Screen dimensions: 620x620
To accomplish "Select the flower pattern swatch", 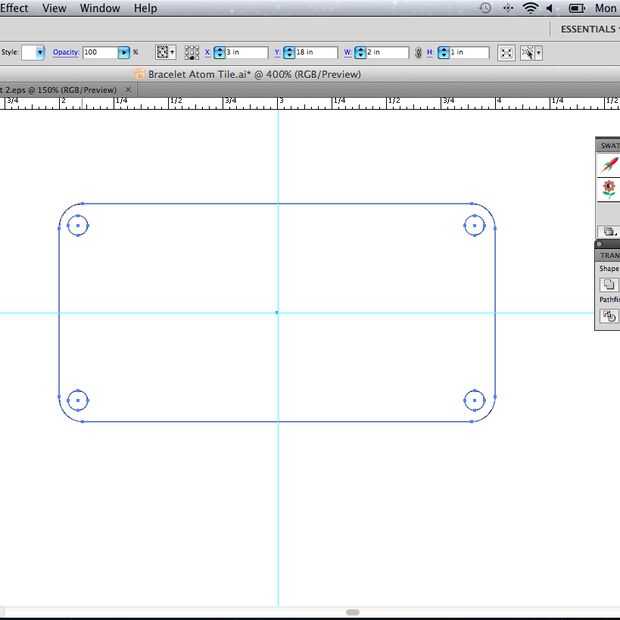I will (x=609, y=189).
